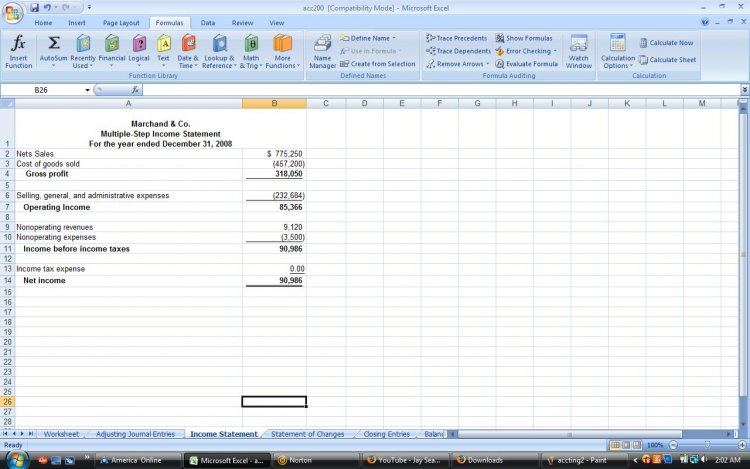
Task: Switch to the Data ribbon tab
Action: tap(207, 22)
